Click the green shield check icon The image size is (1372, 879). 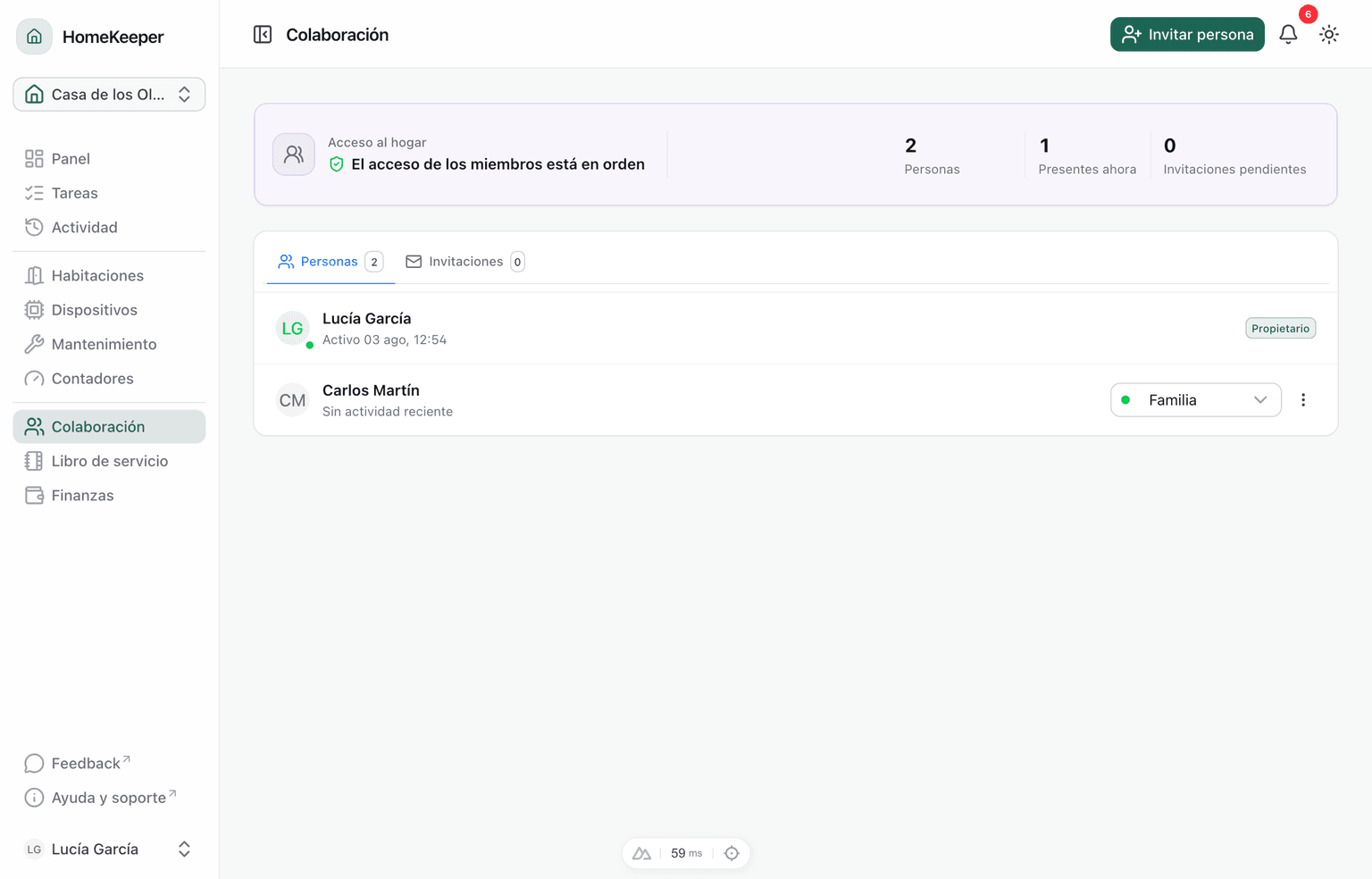[x=337, y=164]
